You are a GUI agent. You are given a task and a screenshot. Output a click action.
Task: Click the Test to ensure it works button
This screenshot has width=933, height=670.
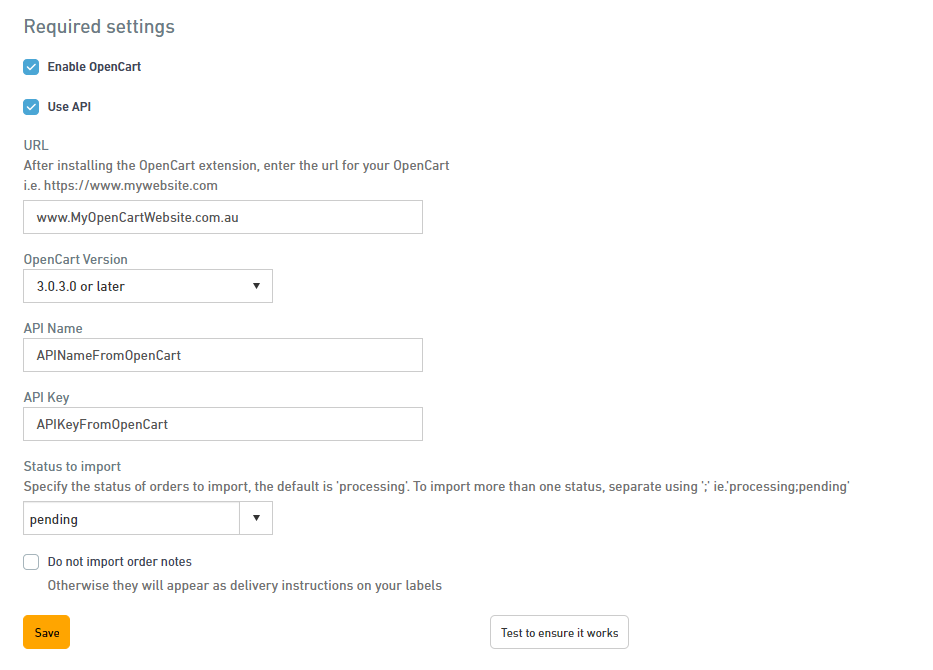[559, 633]
